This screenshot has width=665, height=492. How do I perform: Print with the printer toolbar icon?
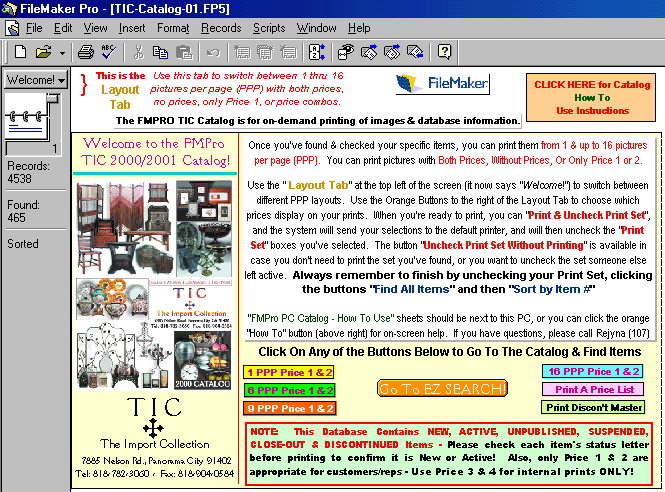click(86, 52)
